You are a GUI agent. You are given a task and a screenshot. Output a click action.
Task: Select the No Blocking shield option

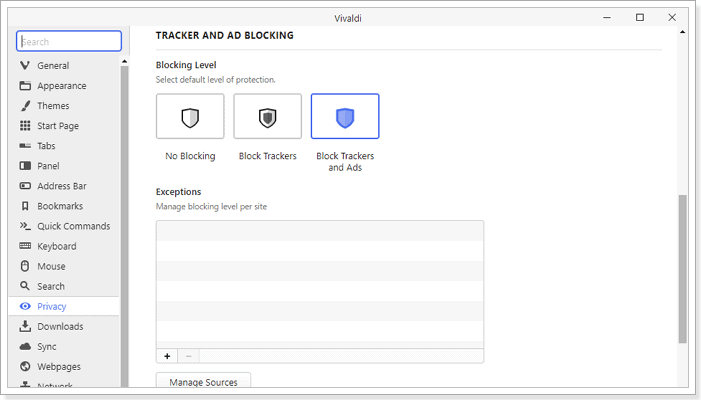[x=190, y=116]
